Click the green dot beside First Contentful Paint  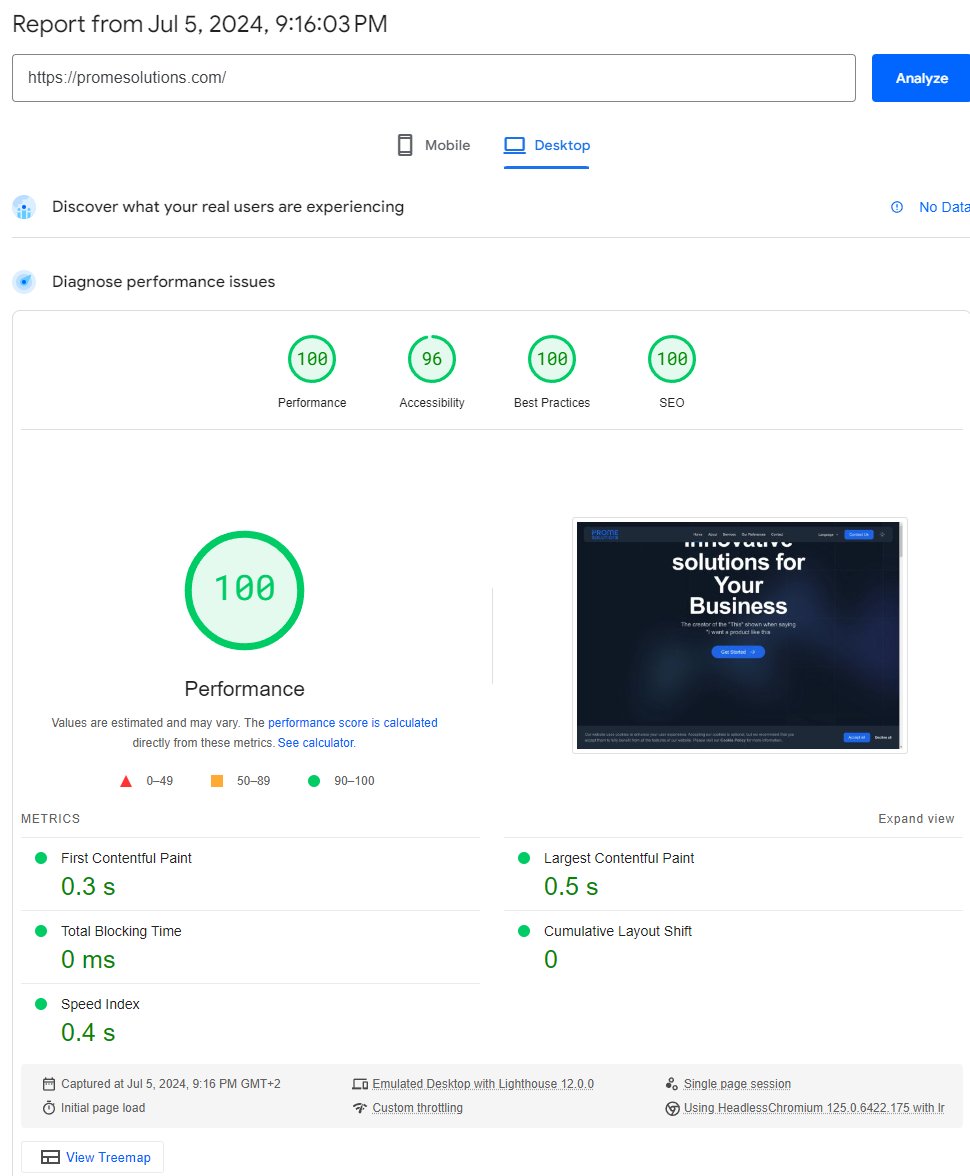(41, 858)
